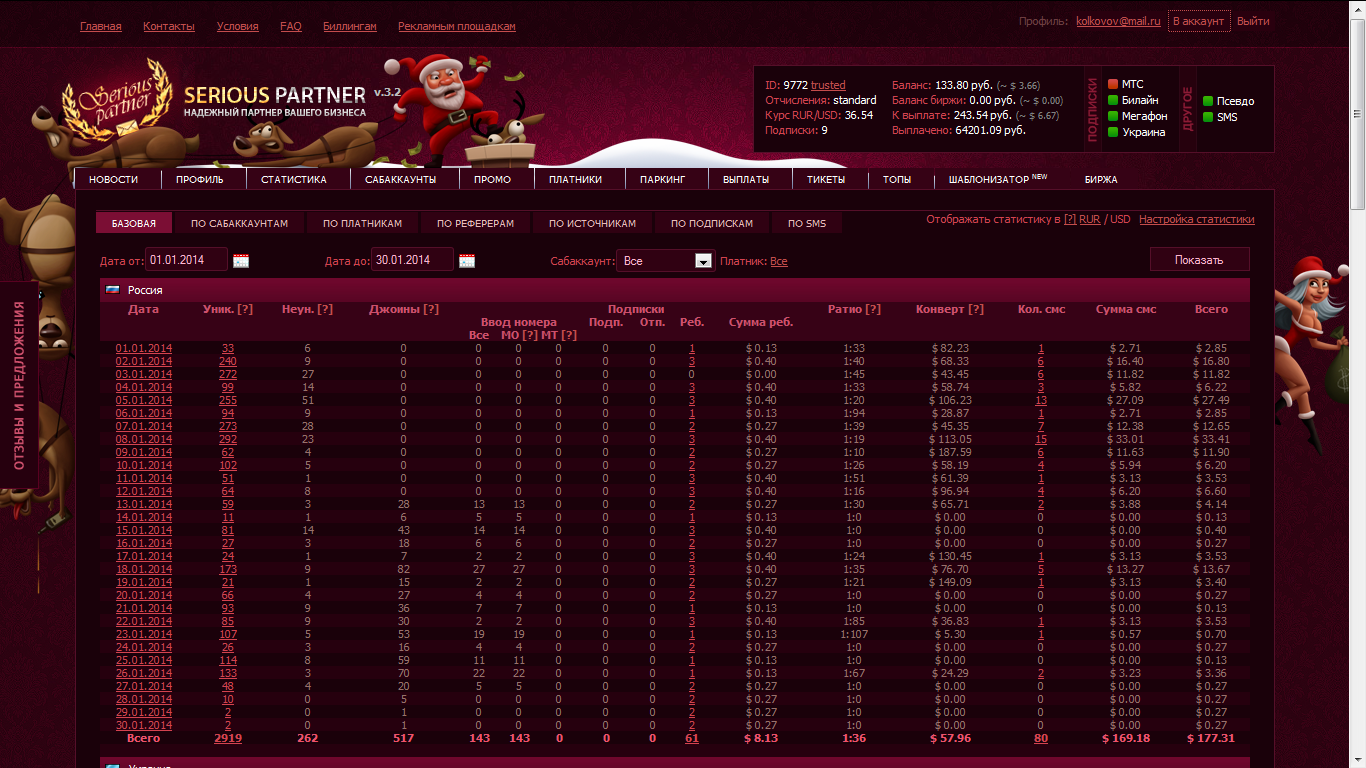Switch to По SMS tab
Image resolution: width=1366 pixels, height=768 pixels.
pos(807,223)
